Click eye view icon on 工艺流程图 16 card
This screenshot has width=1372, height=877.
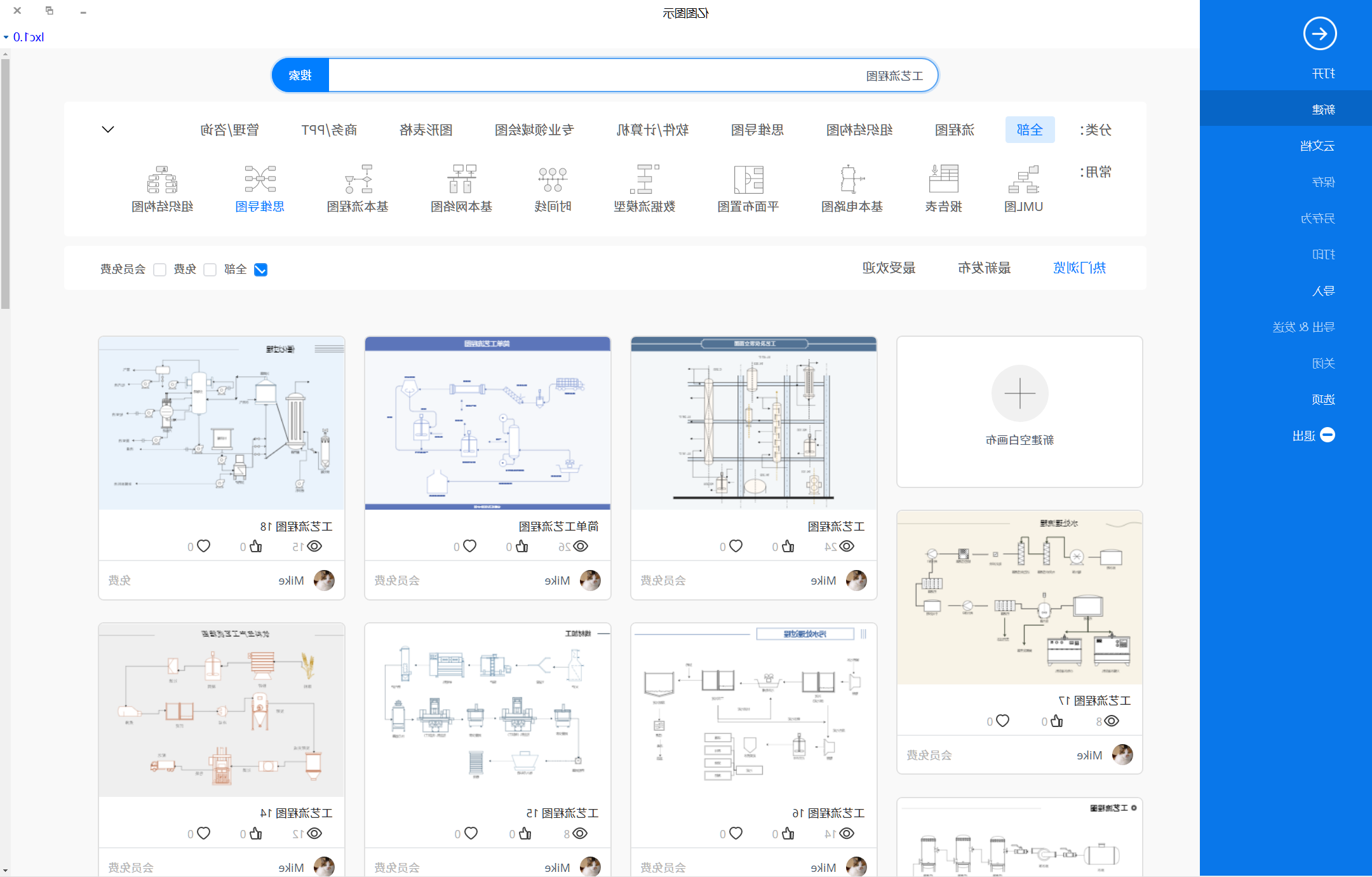[x=847, y=833]
